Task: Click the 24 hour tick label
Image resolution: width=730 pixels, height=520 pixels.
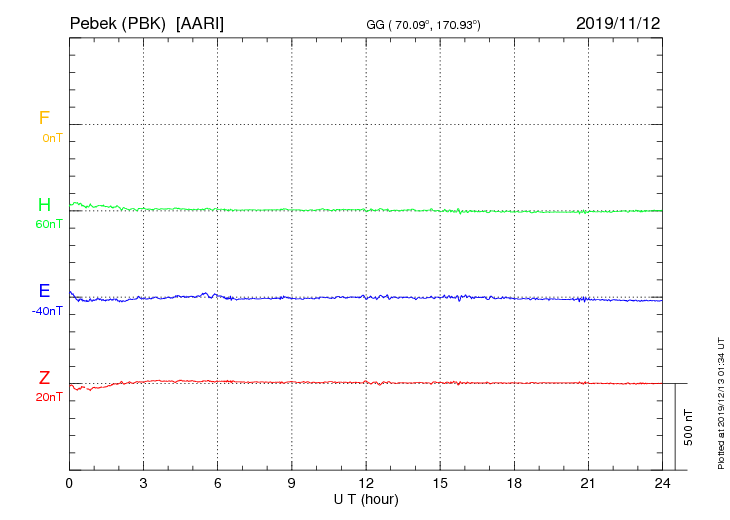Action: click(x=662, y=484)
